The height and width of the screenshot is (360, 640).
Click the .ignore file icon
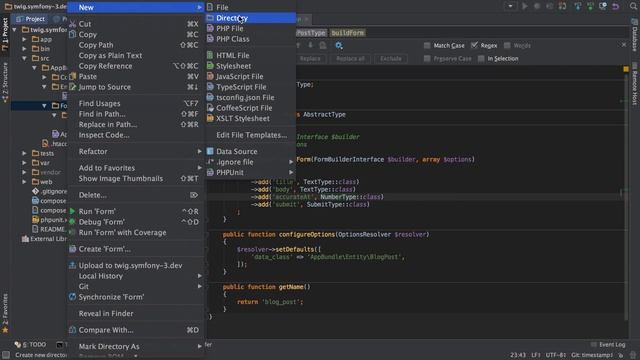[x=210, y=162]
